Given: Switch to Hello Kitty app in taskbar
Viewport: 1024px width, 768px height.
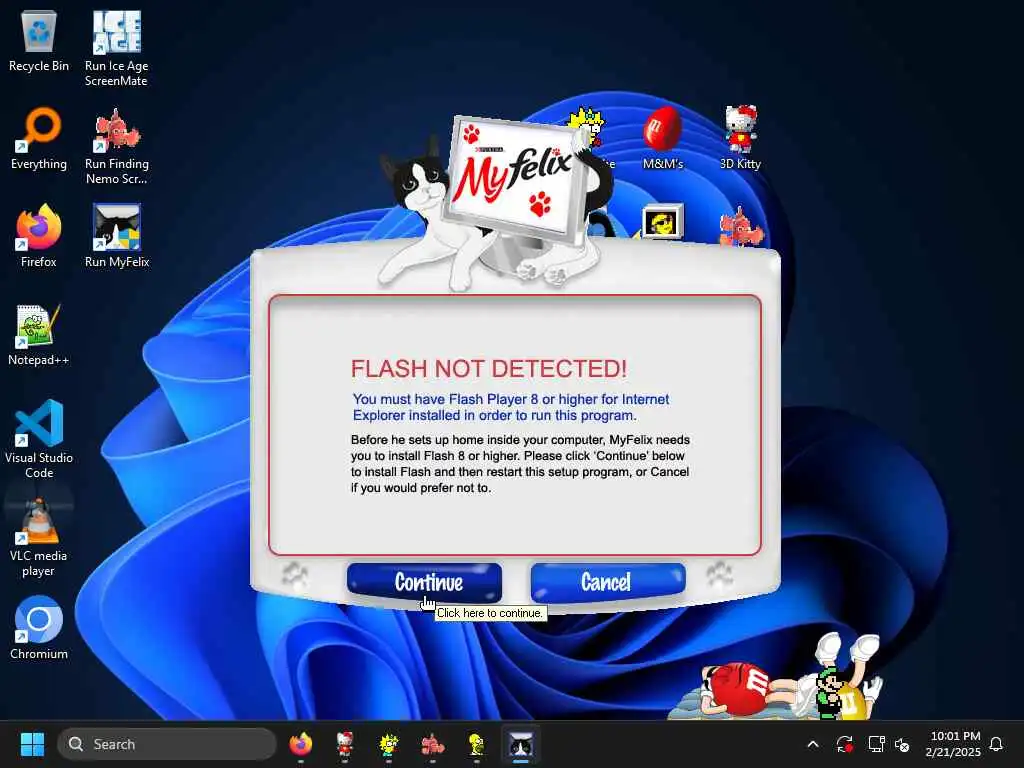Looking at the screenshot, I should 345,744.
